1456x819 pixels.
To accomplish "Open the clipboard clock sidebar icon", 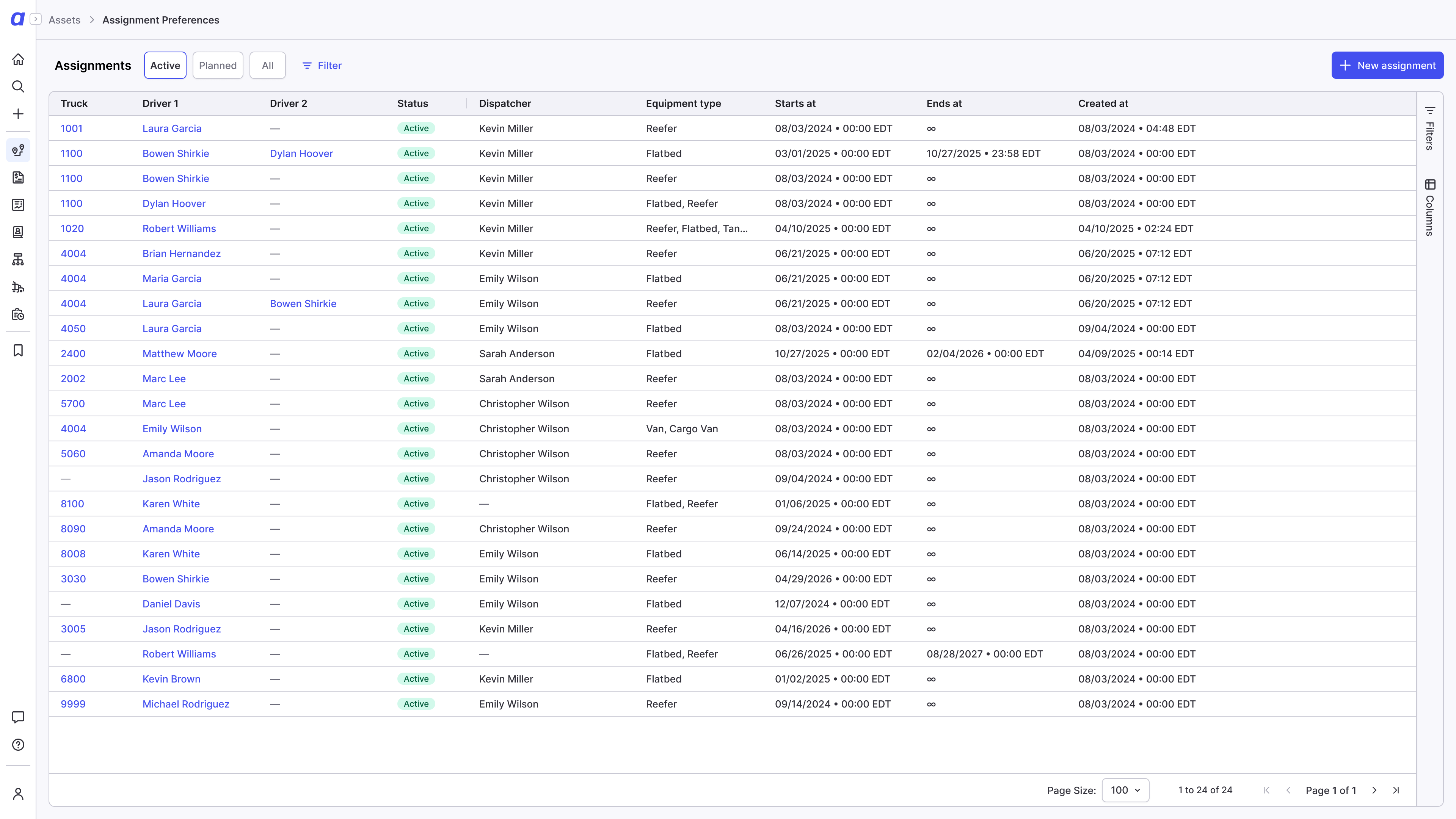I will click(x=18, y=314).
